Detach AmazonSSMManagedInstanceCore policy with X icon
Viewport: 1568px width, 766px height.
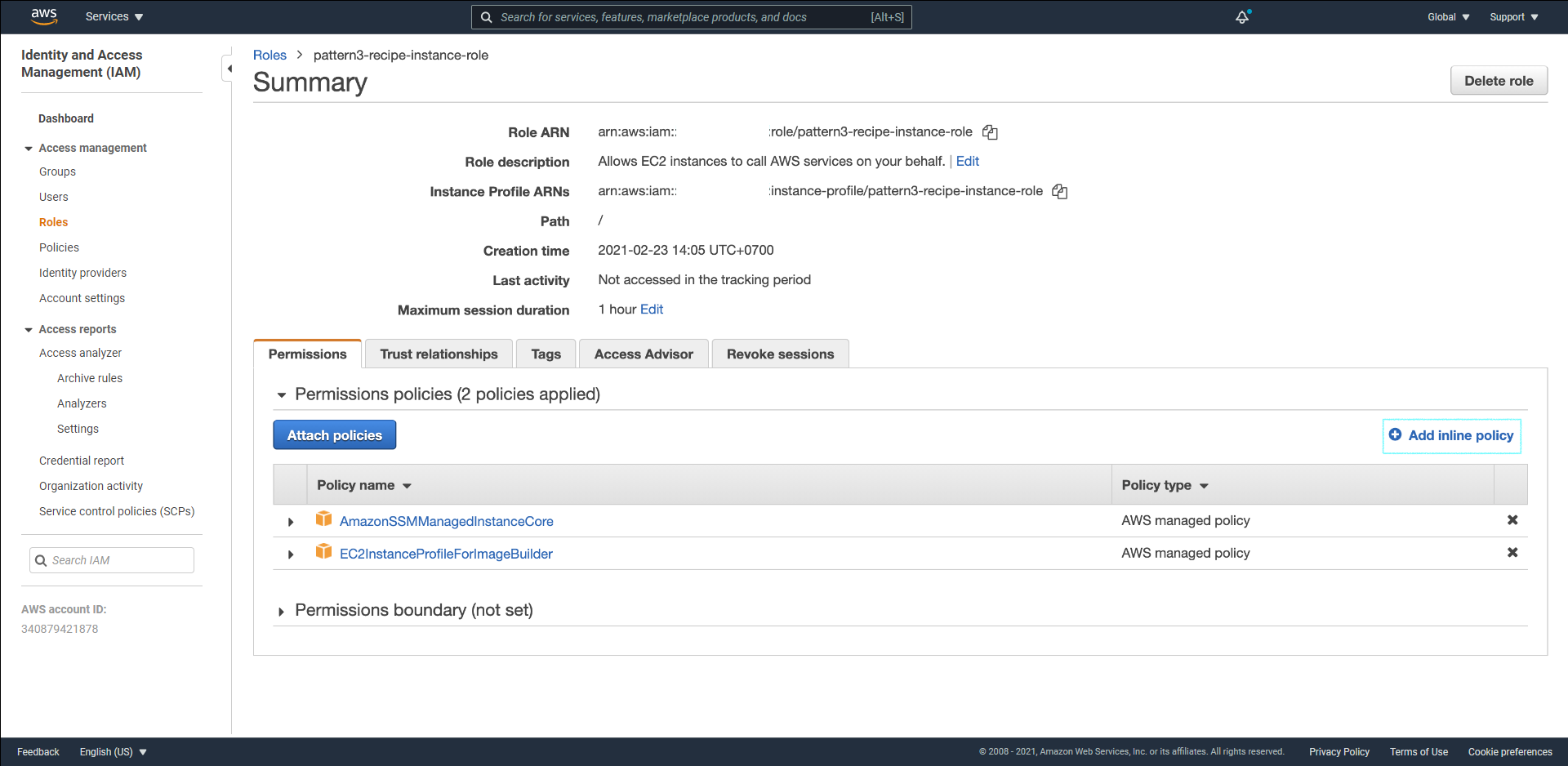tap(1512, 520)
